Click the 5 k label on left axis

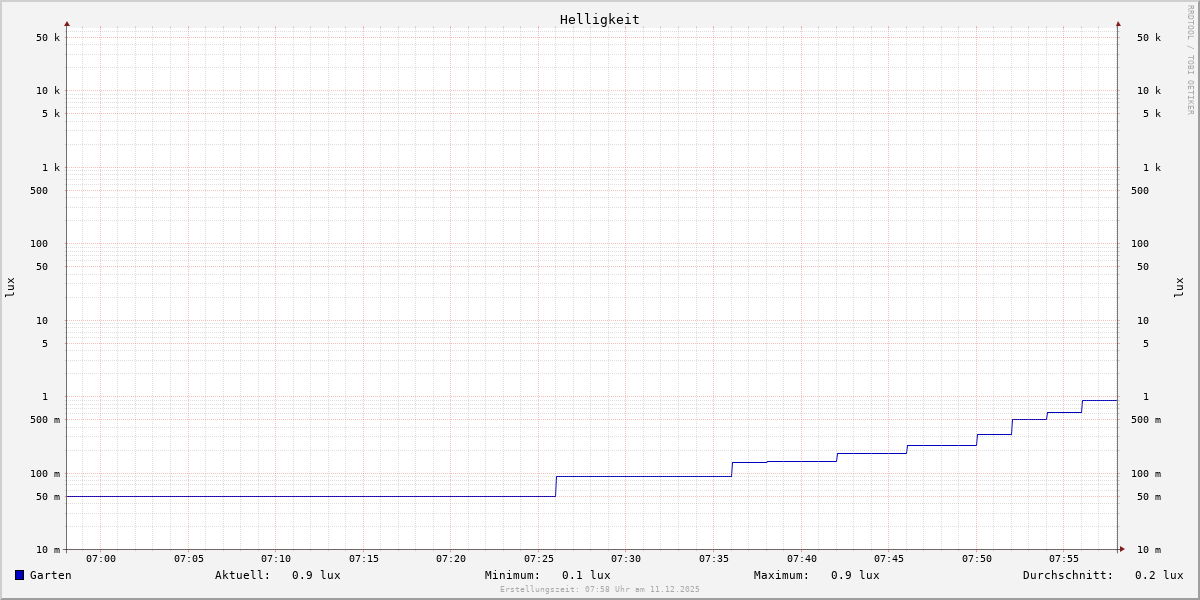coord(51,114)
